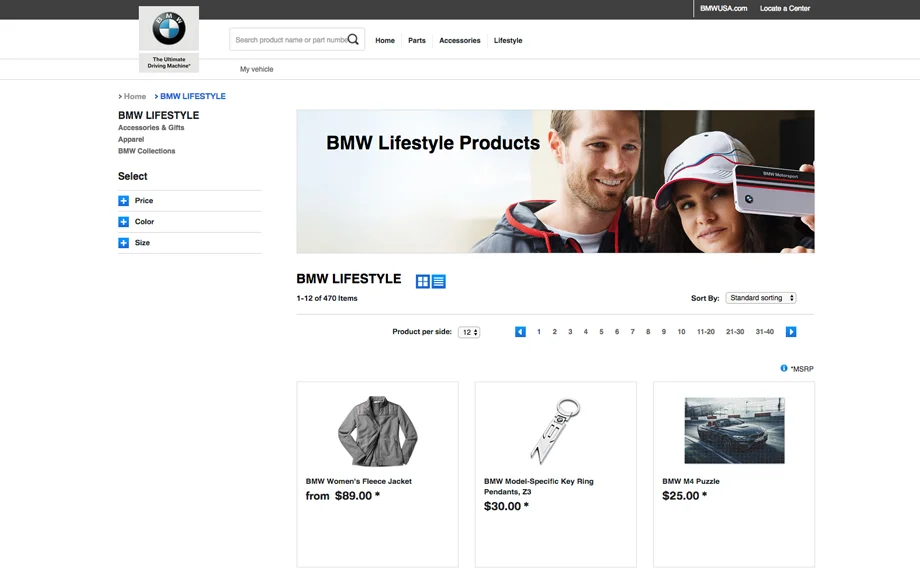Go to page 4
This screenshot has width=920, height=573.
586,332
